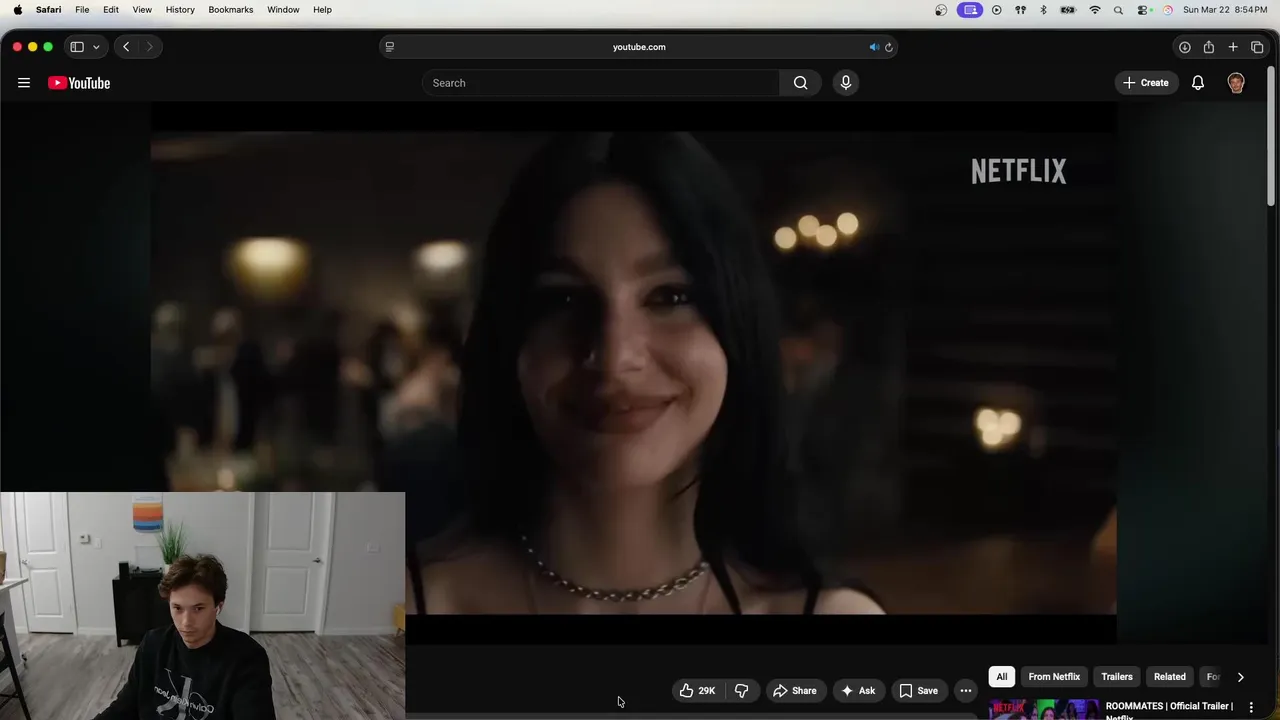1280x720 pixels.
Task: Go forward in Safari history
Action: (150, 47)
